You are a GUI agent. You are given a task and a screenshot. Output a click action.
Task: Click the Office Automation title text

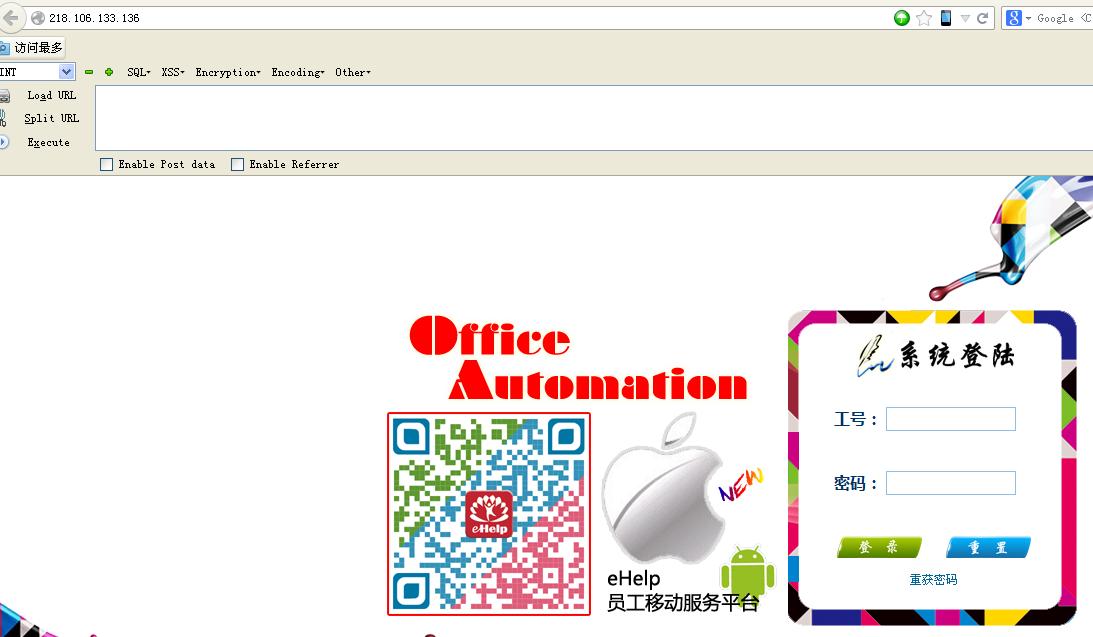578,358
